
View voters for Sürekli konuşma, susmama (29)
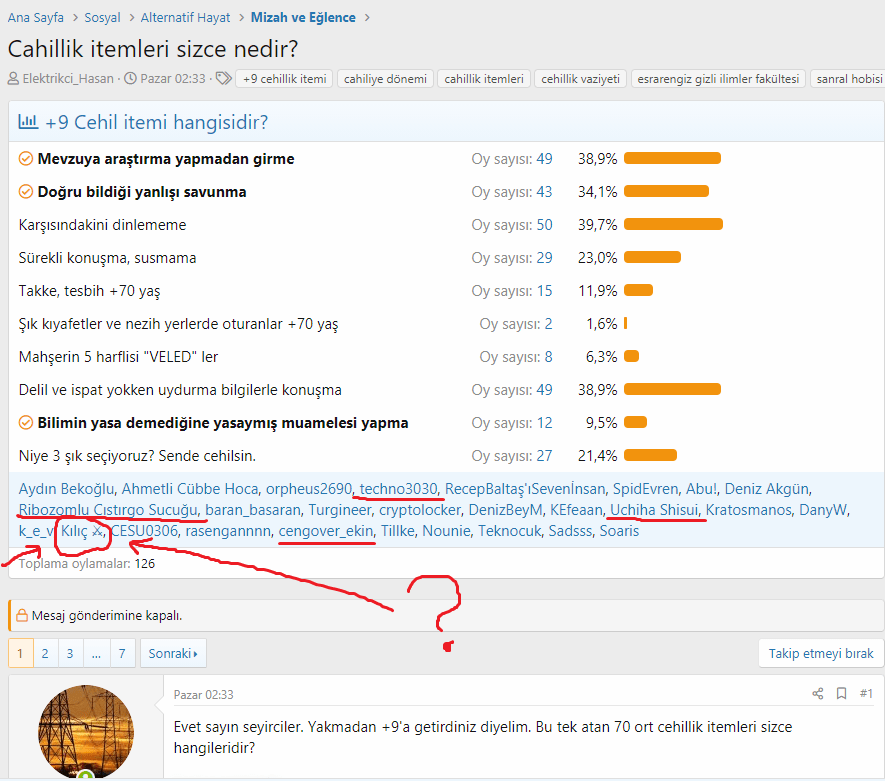pyautogui.click(x=544, y=258)
